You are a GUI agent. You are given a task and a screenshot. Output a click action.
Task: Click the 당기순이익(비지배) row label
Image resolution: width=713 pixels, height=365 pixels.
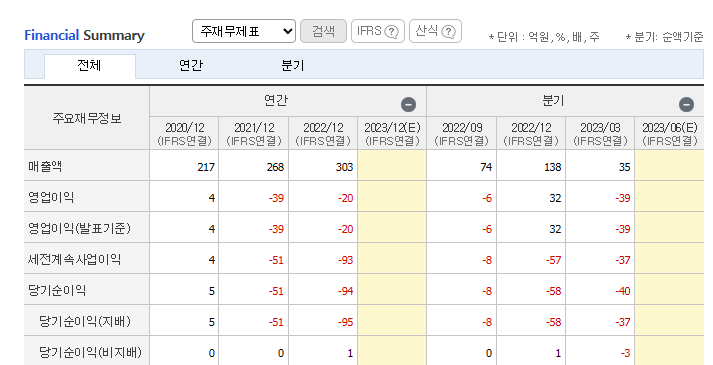click(x=90, y=352)
